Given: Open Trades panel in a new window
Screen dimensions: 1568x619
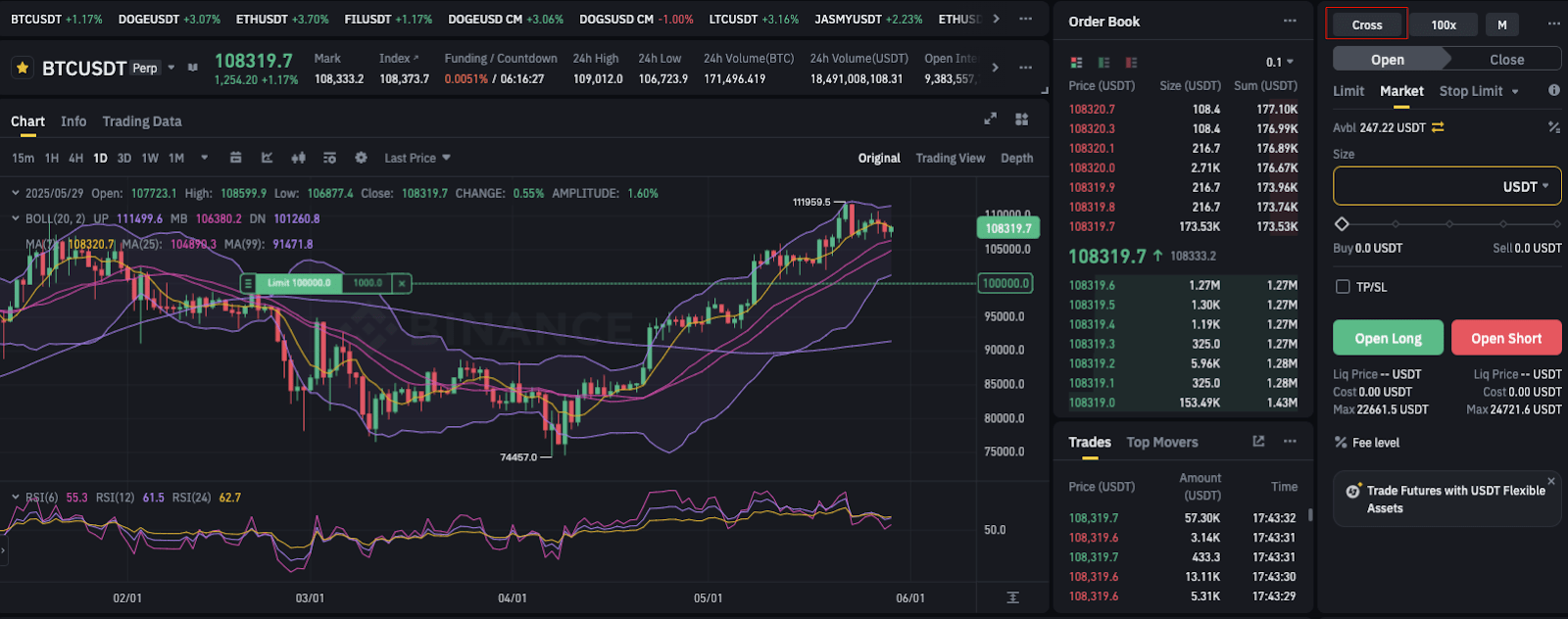Looking at the screenshot, I should [x=1258, y=442].
